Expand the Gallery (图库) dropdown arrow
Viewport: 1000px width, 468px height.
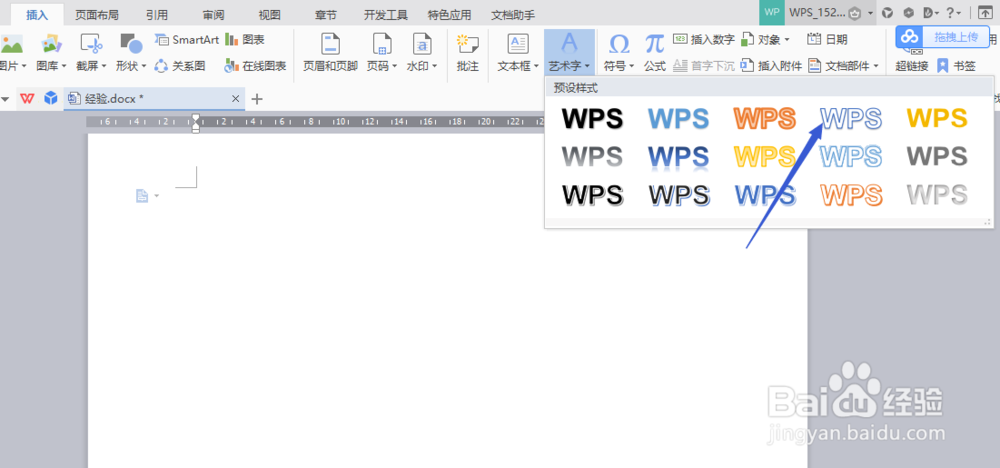tap(64, 66)
